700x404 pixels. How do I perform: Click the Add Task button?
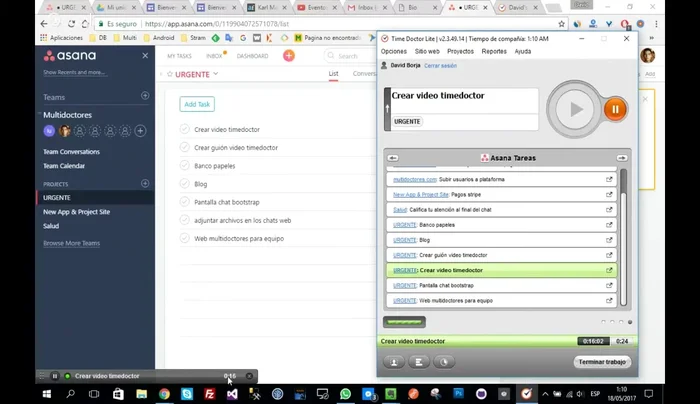pos(197,104)
